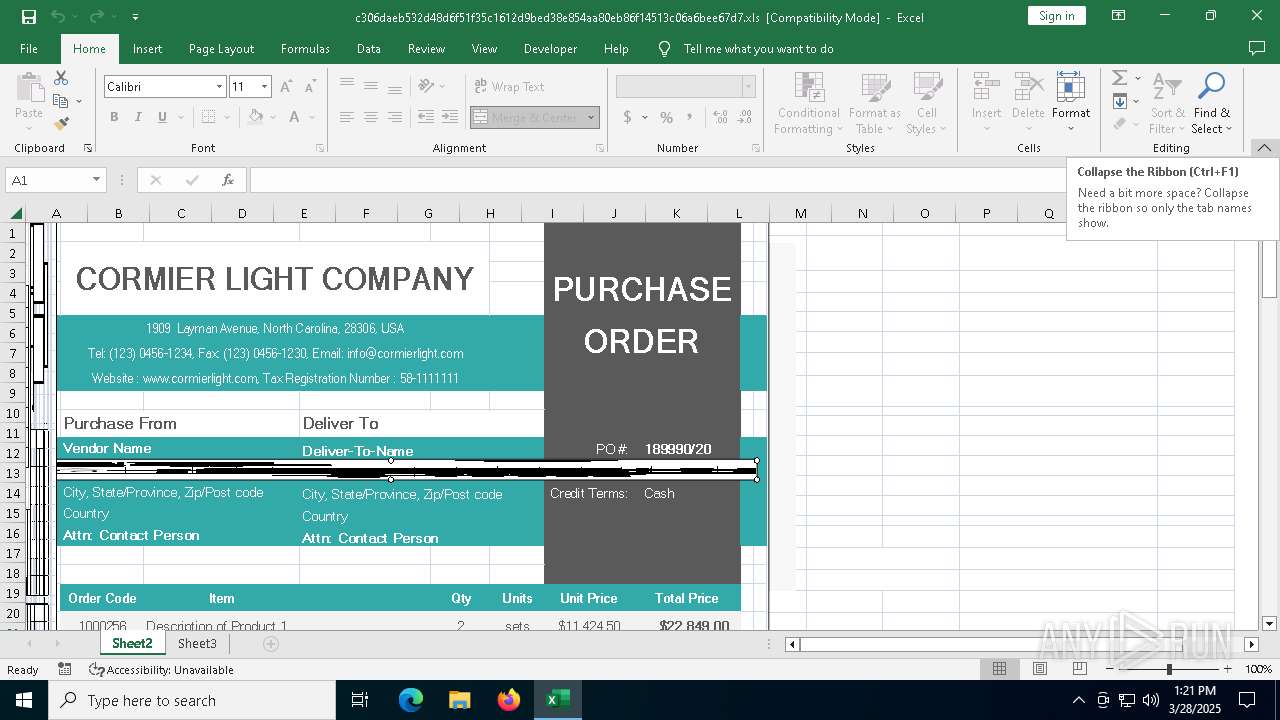
Task: Open Conditional Formatting in Styles group
Action: coord(809,103)
